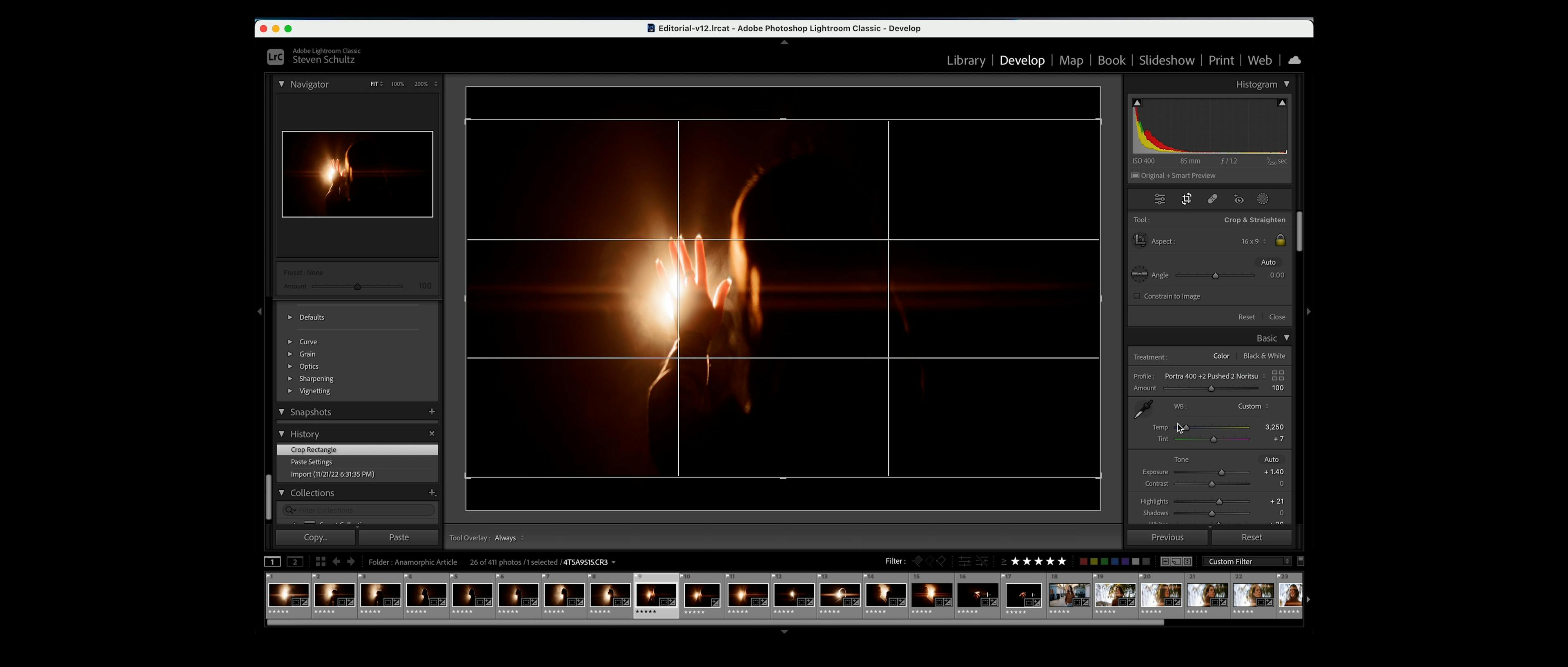Select the Red Eye Correction tool icon
Screen dimensions: 1568x667
click(x=1239, y=199)
